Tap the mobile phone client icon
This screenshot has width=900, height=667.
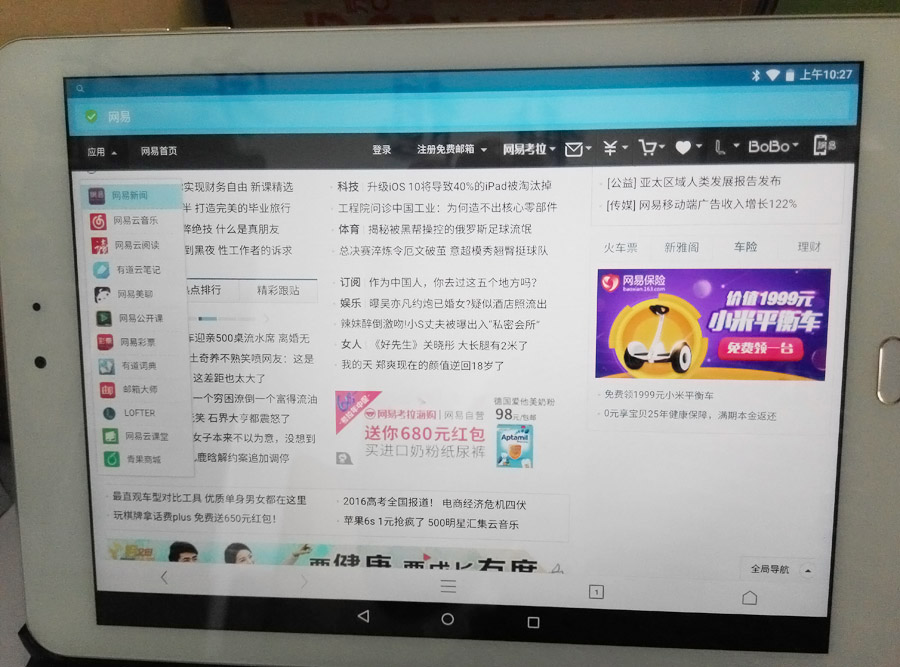coord(824,145)
